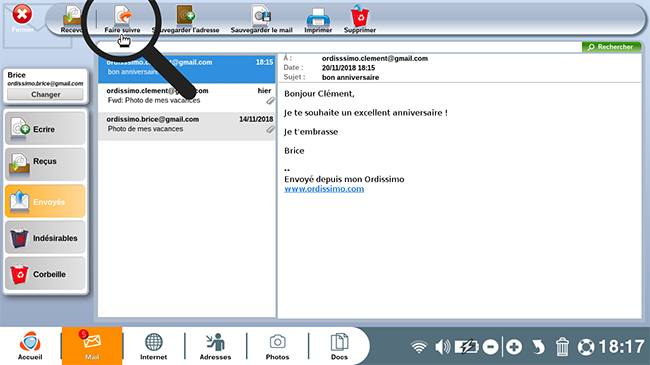Click the undo back arrow icon

[x=538, y=347]
